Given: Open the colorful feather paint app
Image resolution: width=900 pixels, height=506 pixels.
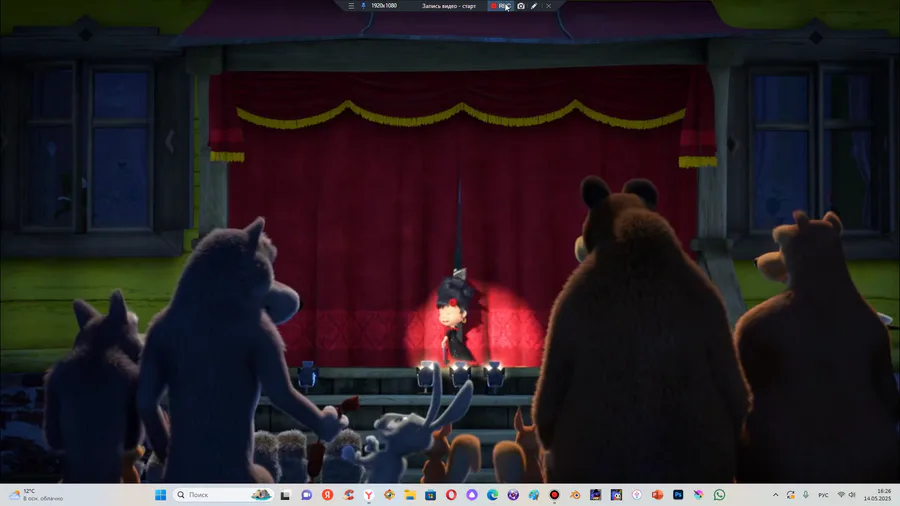Looking at the screenshot, I should pyautogui.click(x=699, y=495).
